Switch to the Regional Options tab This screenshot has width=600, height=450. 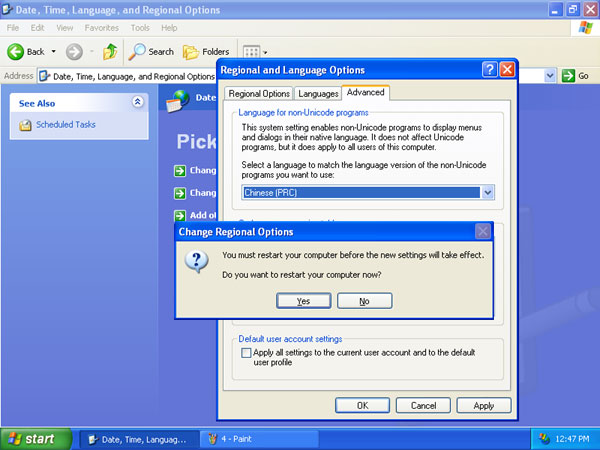pyautogui.click(x=259, y=93)
